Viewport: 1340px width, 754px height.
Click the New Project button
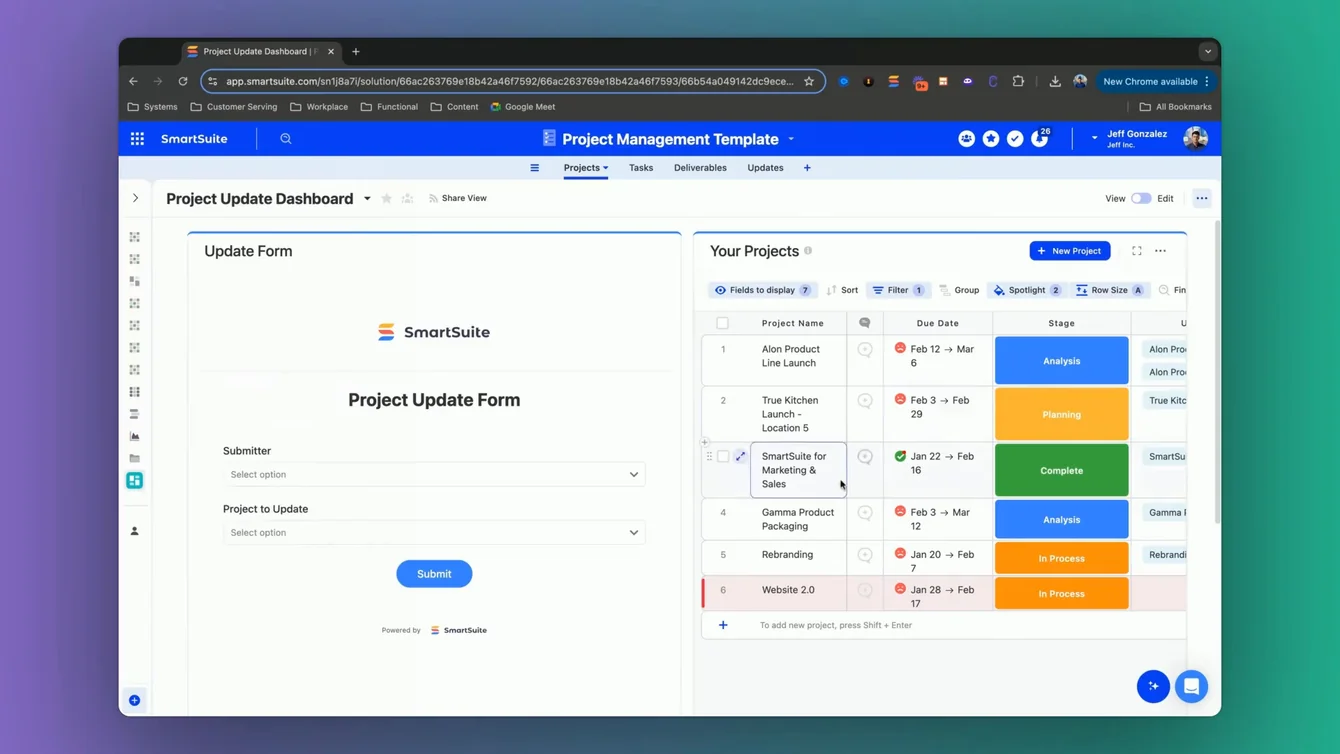tap(1070, 251)
